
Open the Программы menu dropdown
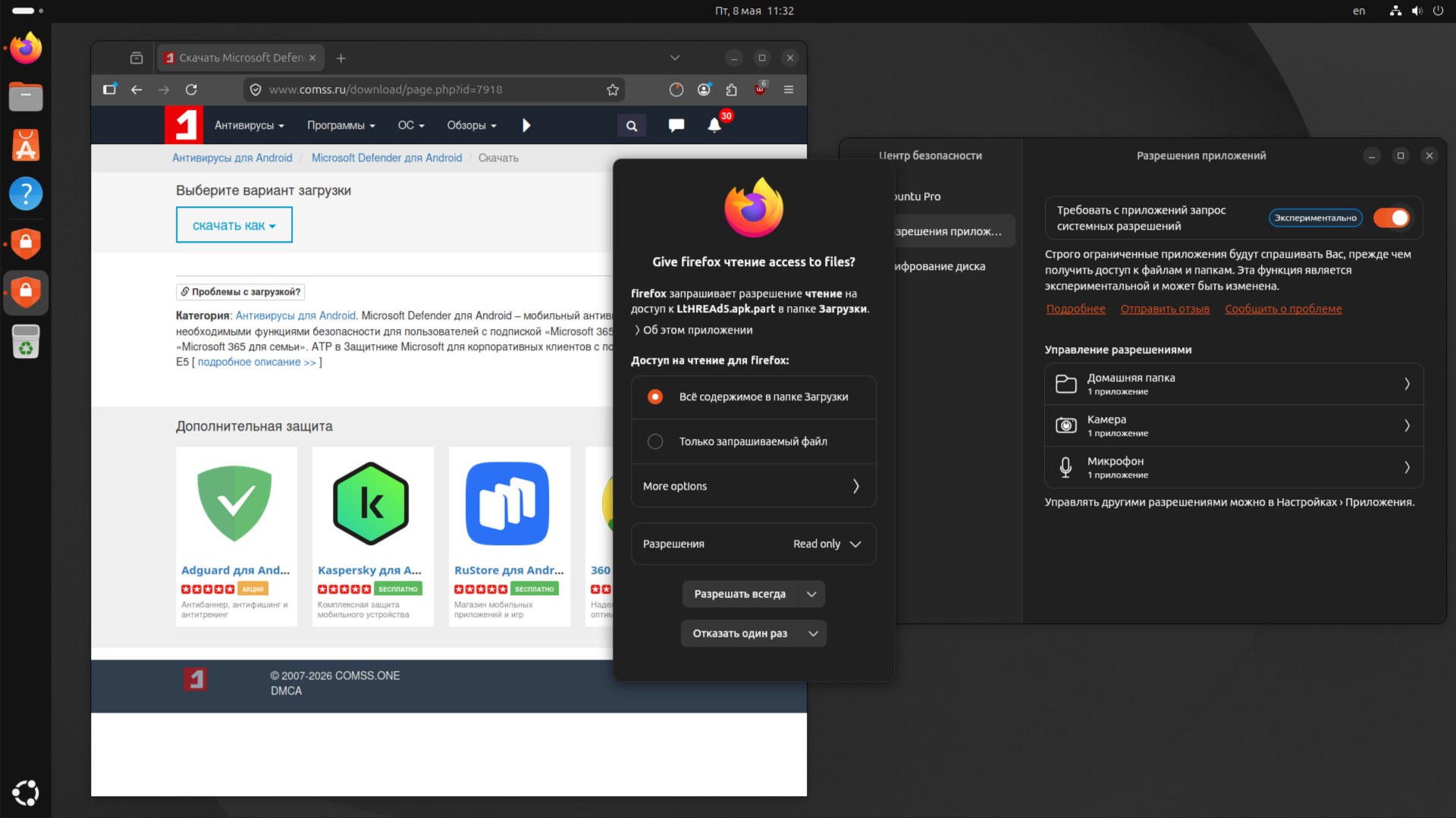pos(340,125)
